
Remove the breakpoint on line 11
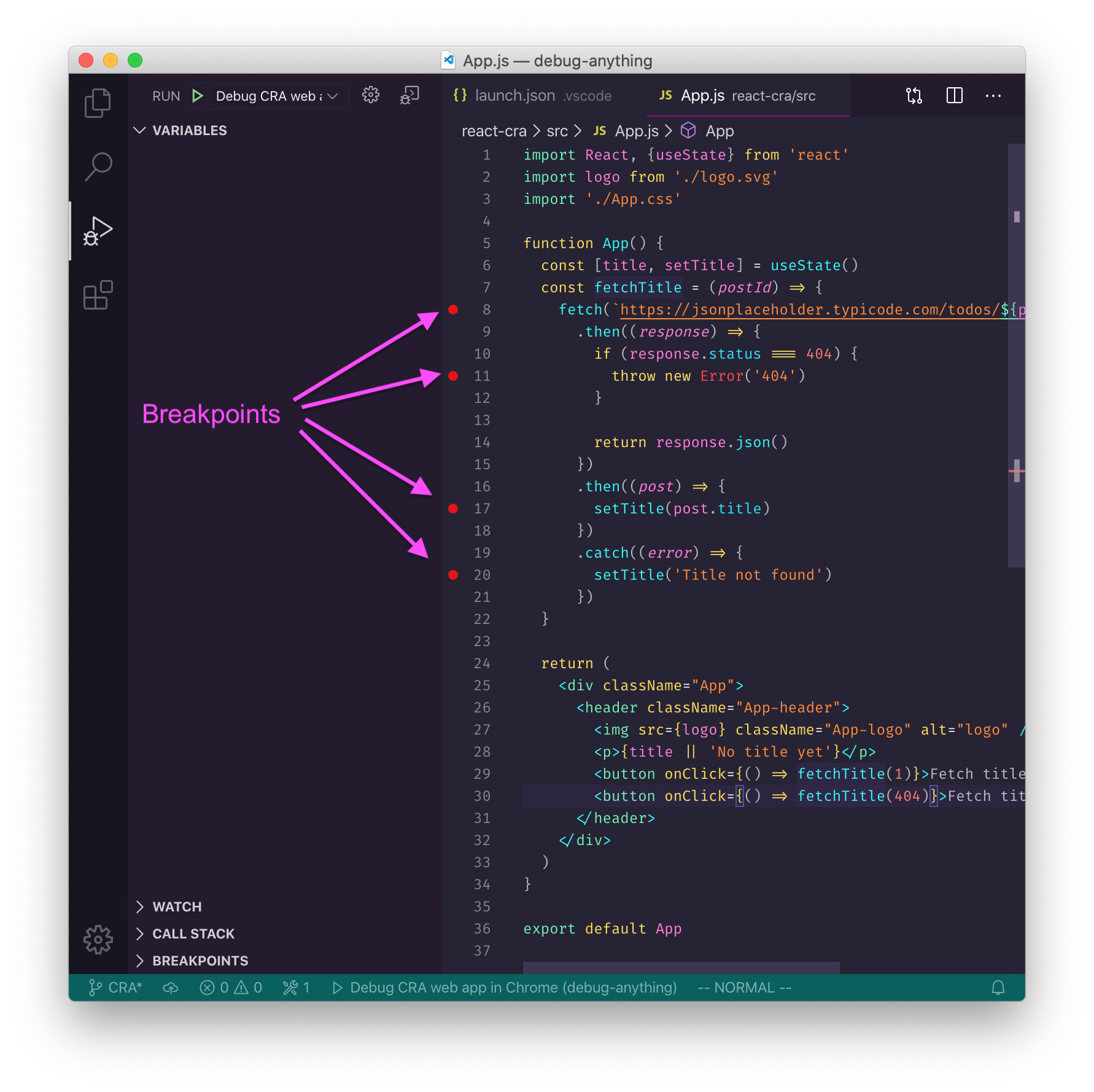[x=453, y=376]
